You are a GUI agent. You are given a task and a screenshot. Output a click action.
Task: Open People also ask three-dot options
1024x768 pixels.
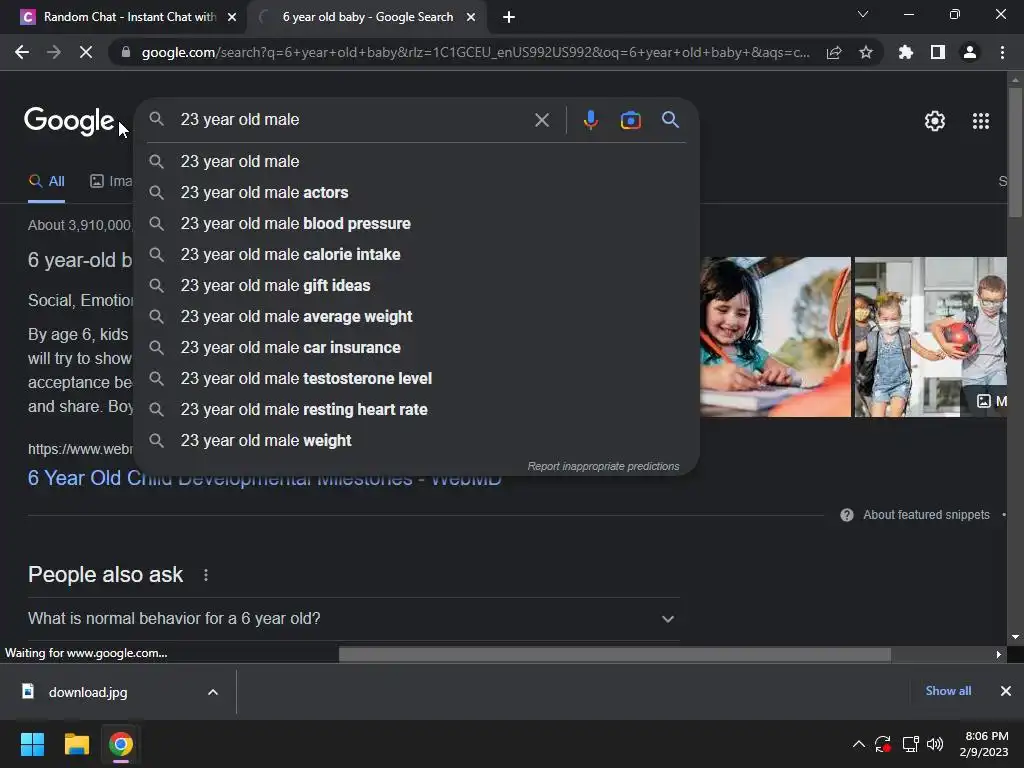tap(206, 575)
